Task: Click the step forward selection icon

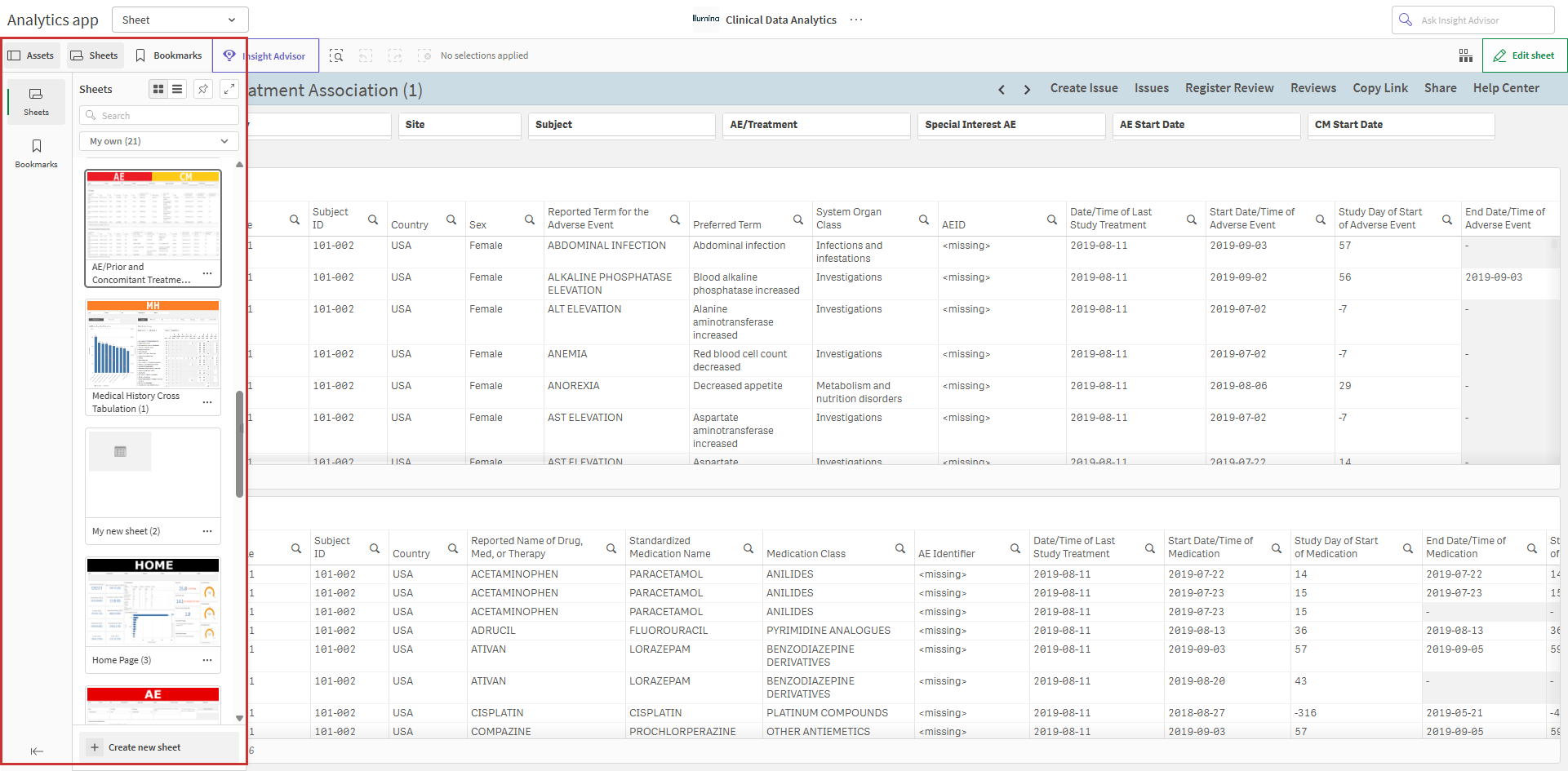Action: coord(395,55)
